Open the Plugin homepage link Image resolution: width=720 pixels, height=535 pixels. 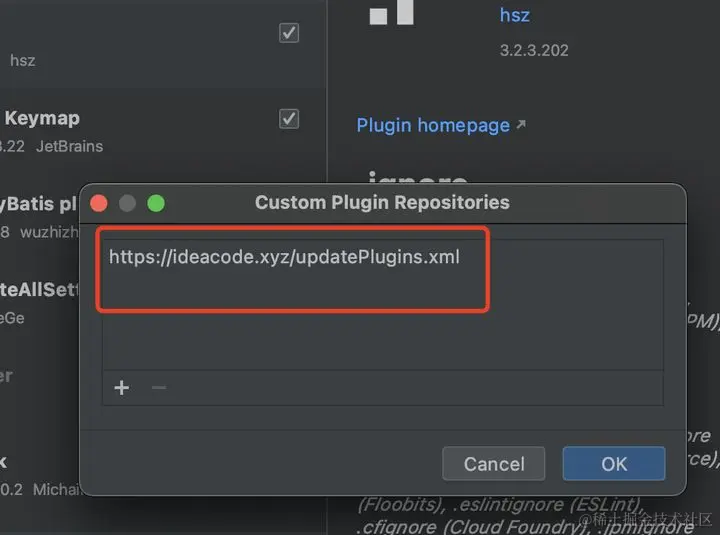click(x=433, y=125)
